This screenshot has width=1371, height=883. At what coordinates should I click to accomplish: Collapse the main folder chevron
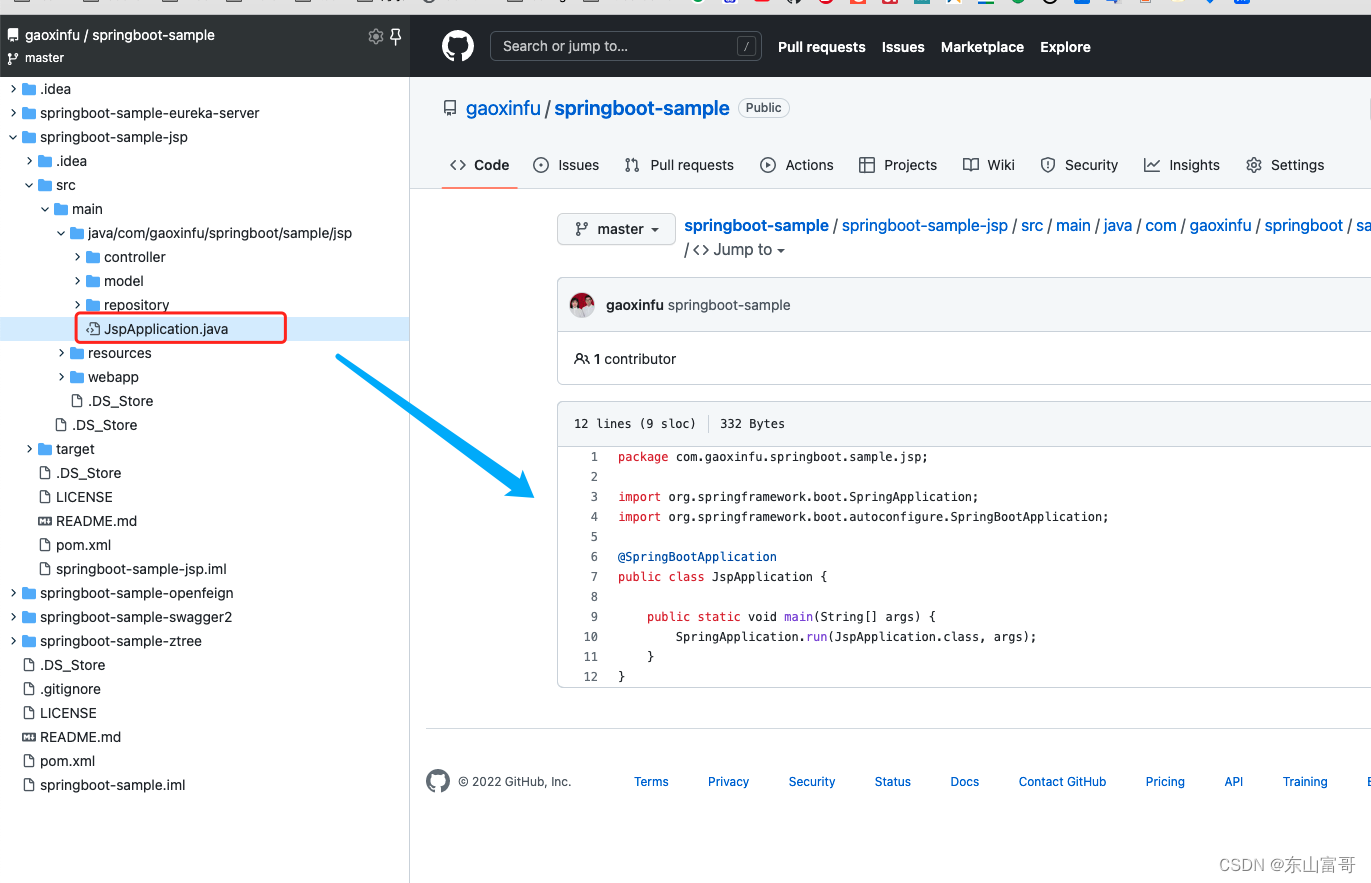point(45,209)
